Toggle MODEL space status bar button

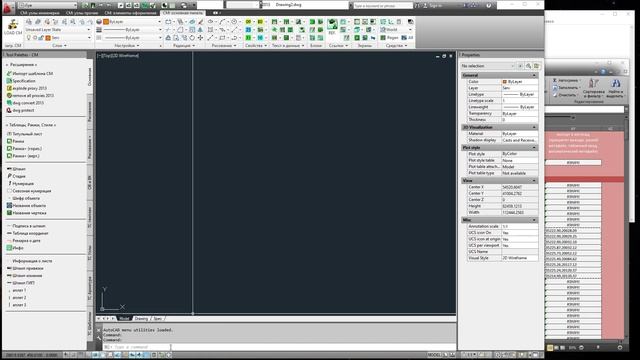pos(434,355)
